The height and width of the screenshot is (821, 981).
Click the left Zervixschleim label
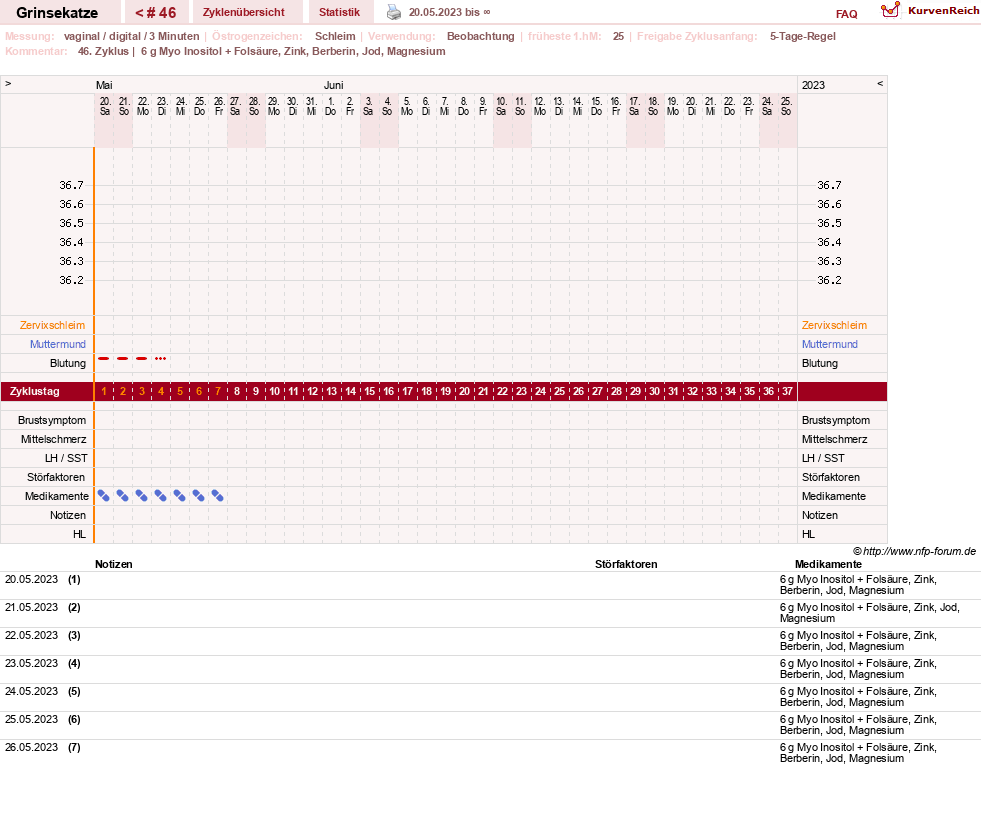(x=52, y=325)
